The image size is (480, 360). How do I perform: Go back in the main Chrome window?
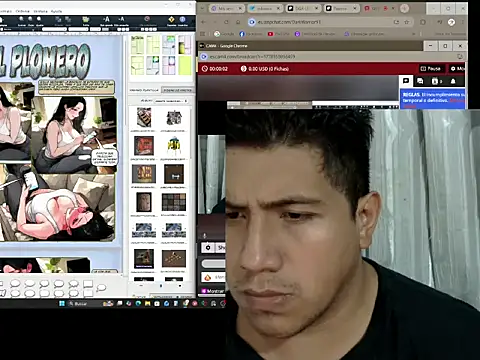(x=204, y=22)
